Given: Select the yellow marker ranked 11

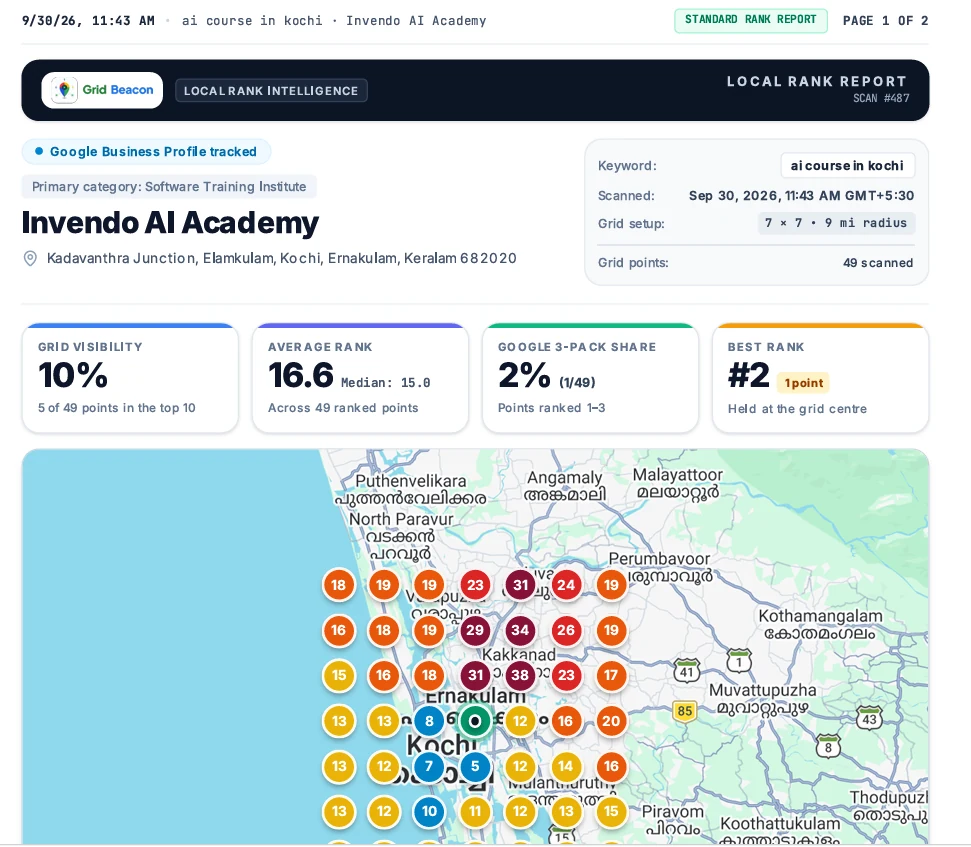Looking at the screenshot, I should (475, 812).
